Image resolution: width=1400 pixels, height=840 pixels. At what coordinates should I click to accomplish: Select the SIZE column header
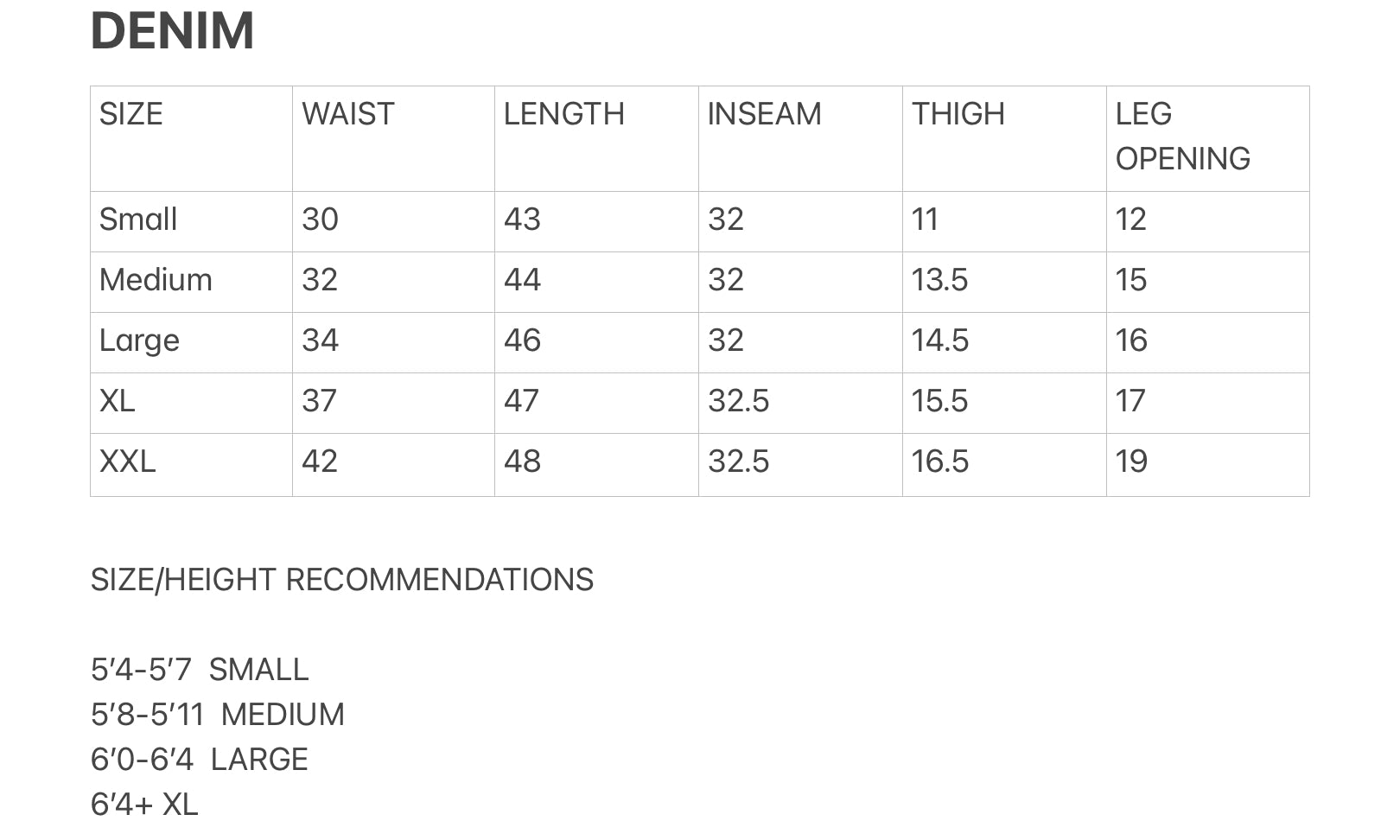pos(131,114)
